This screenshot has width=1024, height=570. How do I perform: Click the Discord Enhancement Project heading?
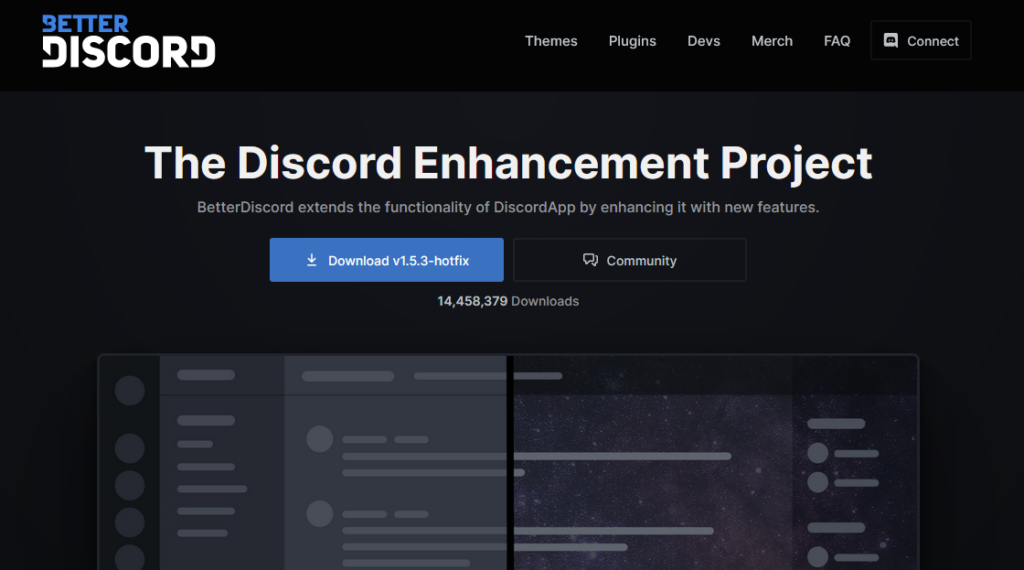508,163
